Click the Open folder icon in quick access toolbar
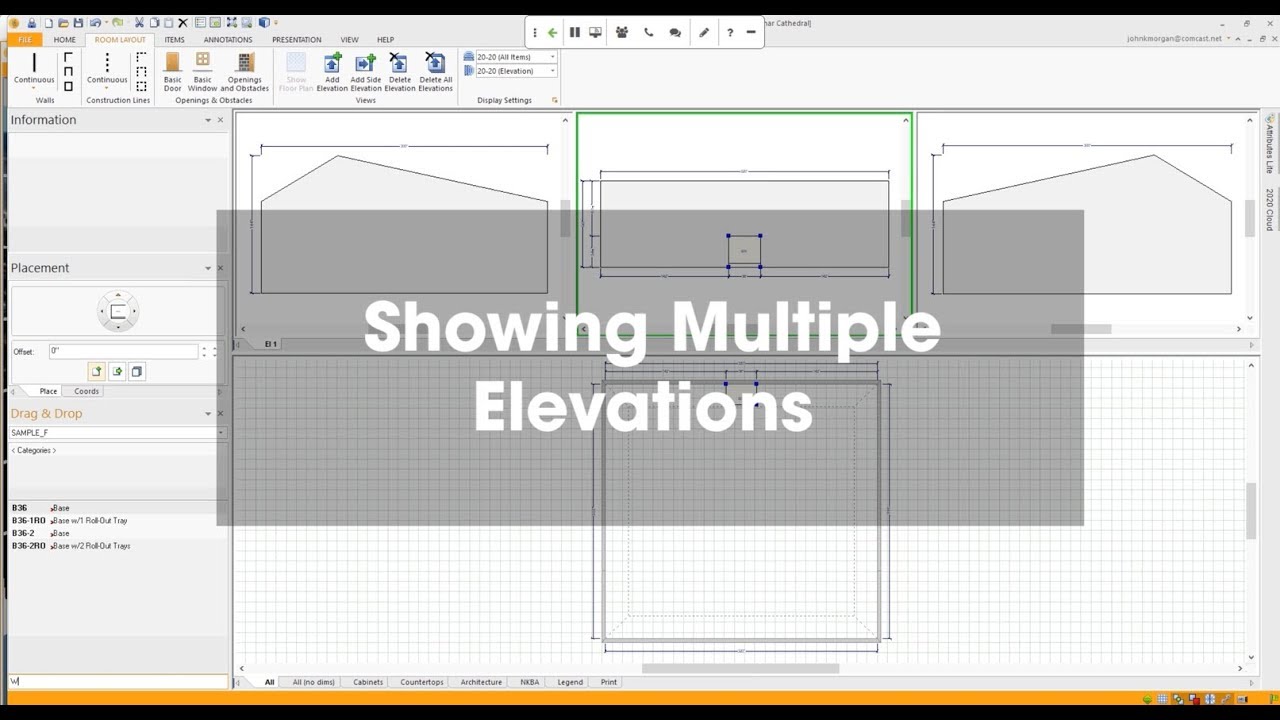Viewport: 1280px width, 720px height. (x=63, y=22)
